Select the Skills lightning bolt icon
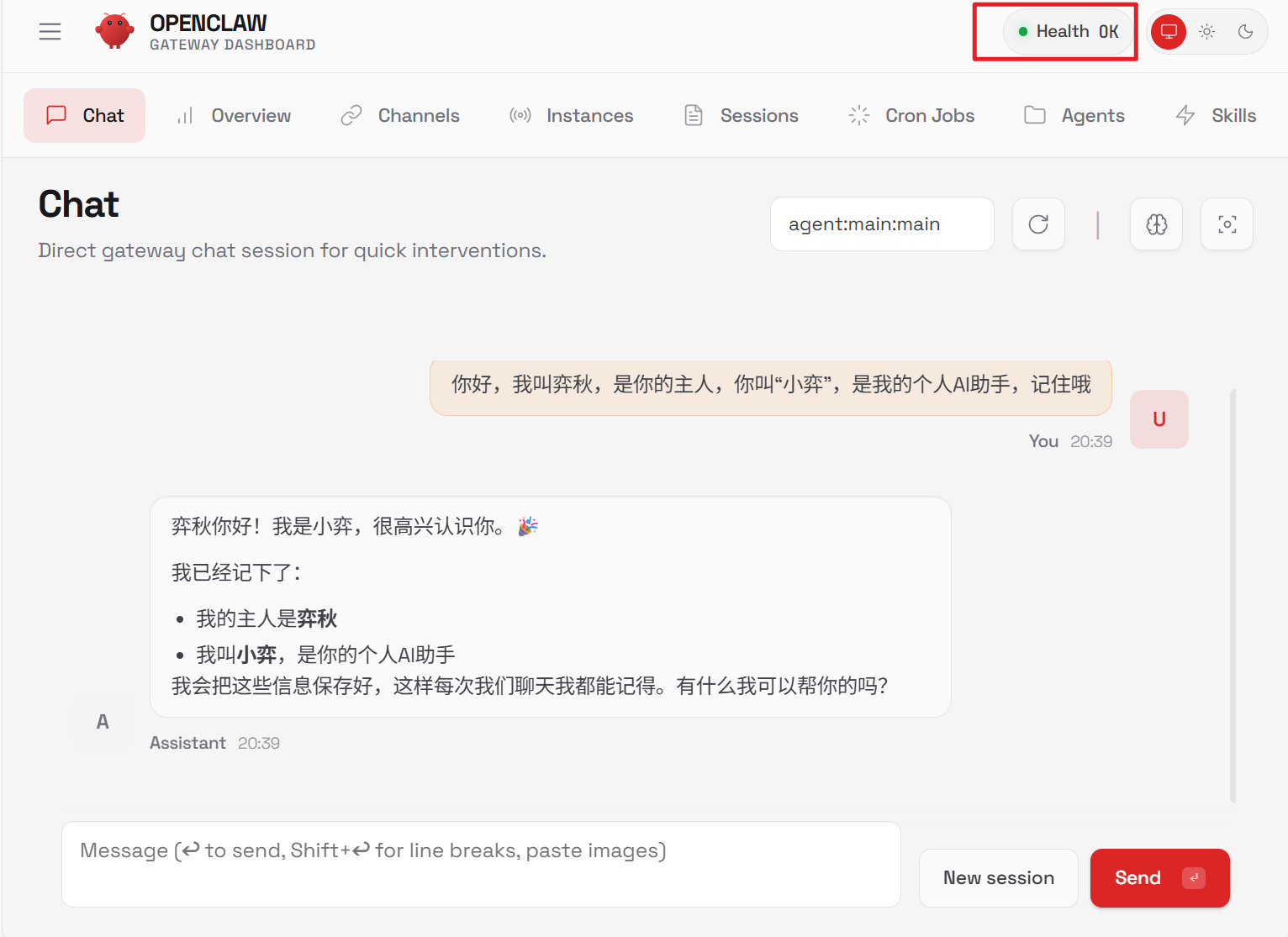This screenshot has width=1288, height=937. point(1185,115)
